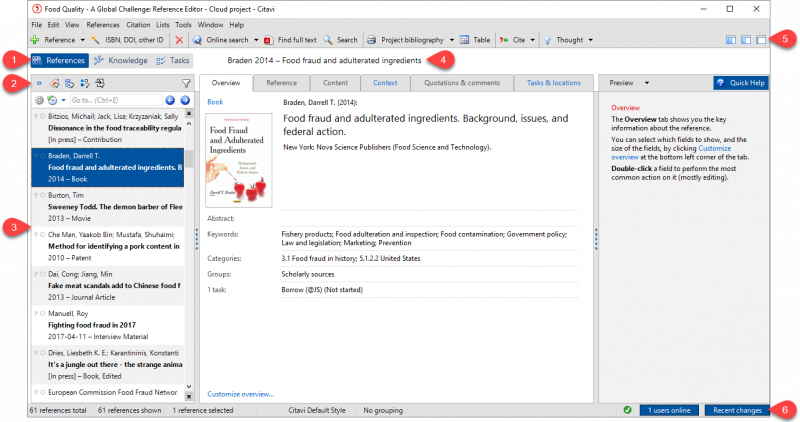This screenshot has width=800, height=422.
Task: Expand the Project bibliography dropdown arrow
Action: pos(452,40)
